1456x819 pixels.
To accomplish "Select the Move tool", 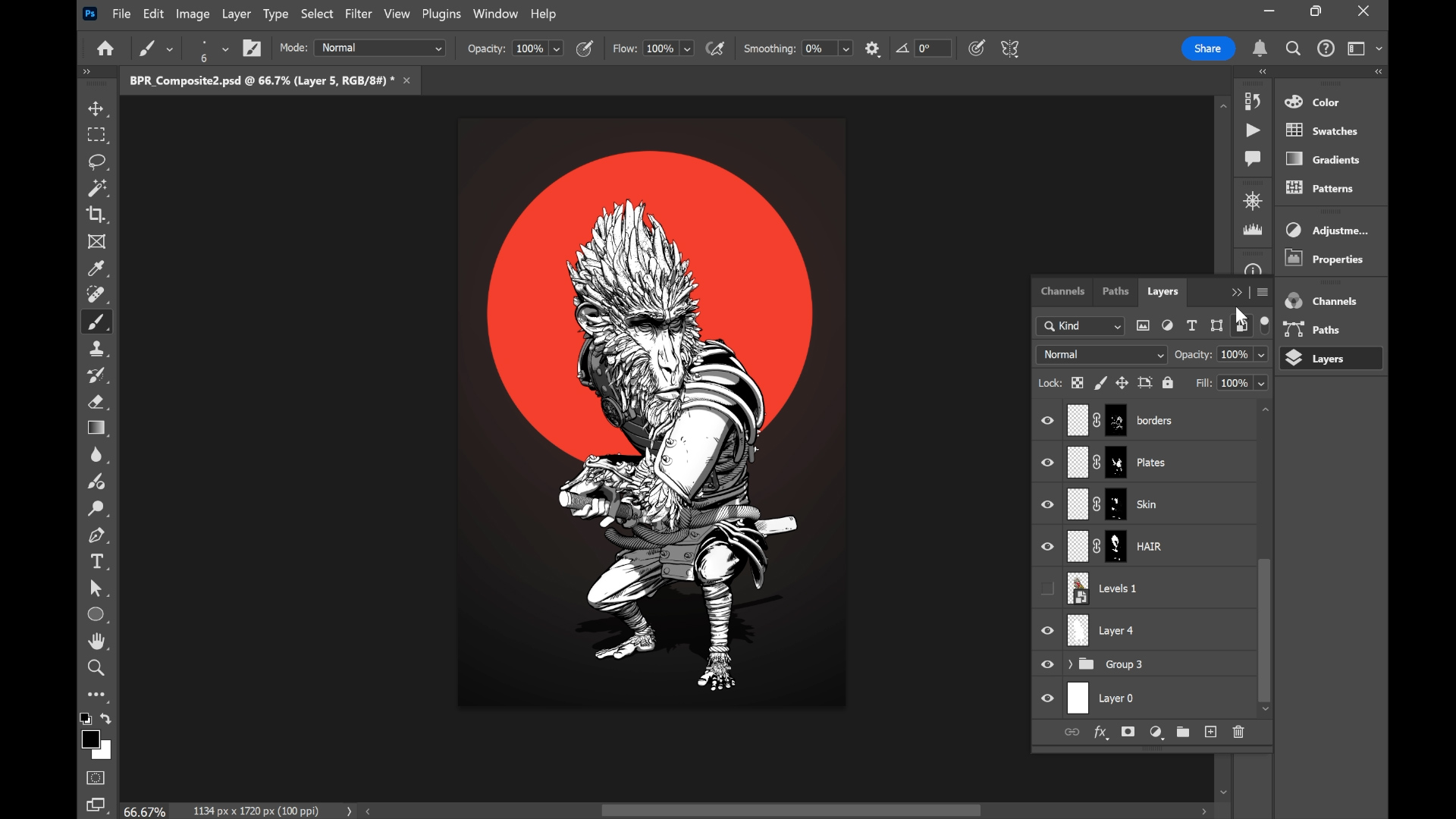I will 96,109.
